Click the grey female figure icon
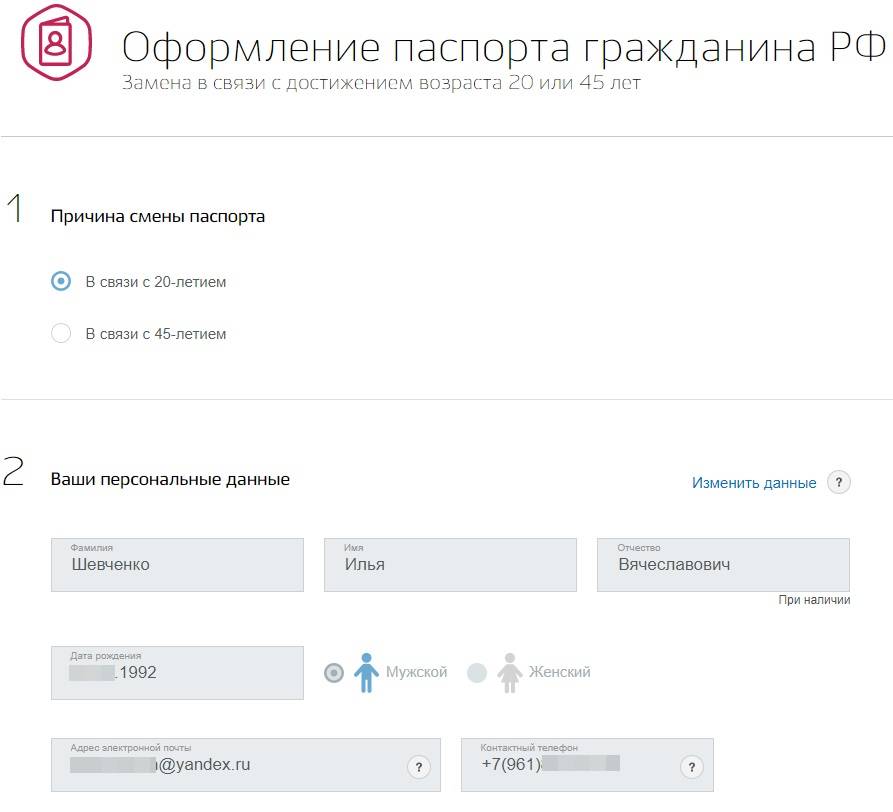 click(x=510, y=673)
